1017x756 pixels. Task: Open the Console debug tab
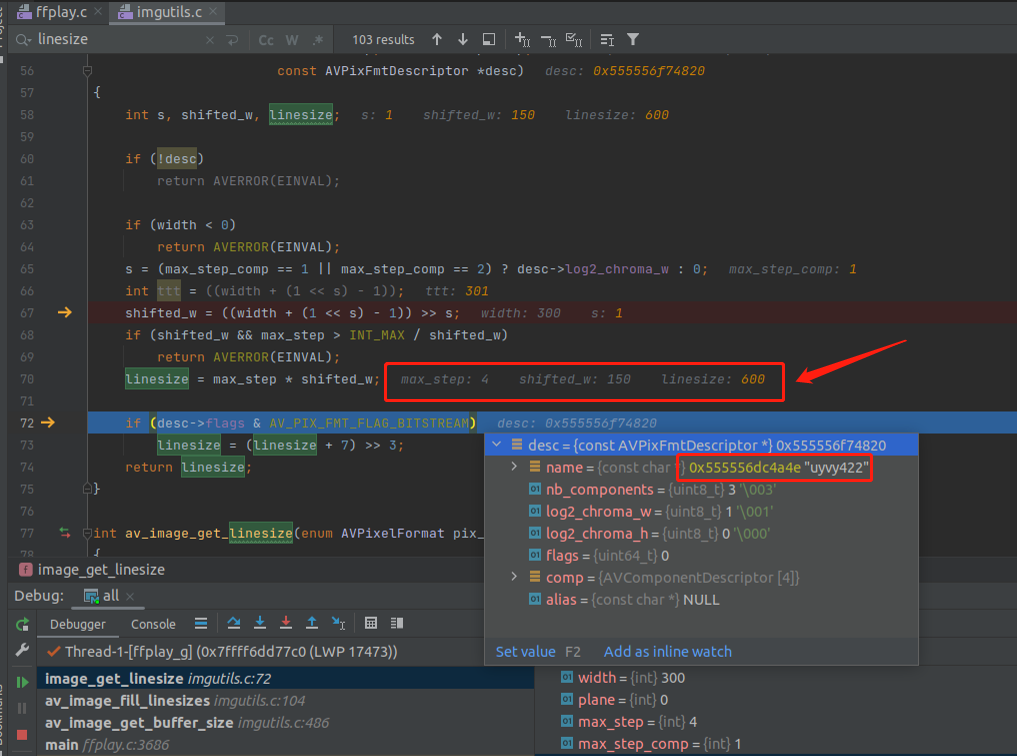click(153, 624)
